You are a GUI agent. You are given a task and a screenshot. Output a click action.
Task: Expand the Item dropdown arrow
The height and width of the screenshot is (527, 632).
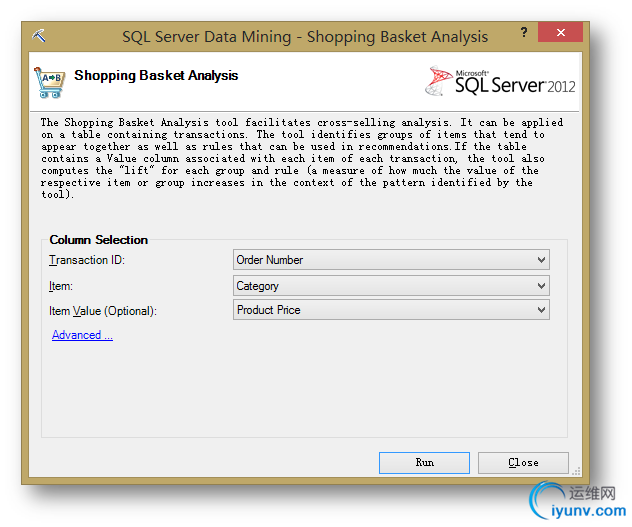point(541,286)
